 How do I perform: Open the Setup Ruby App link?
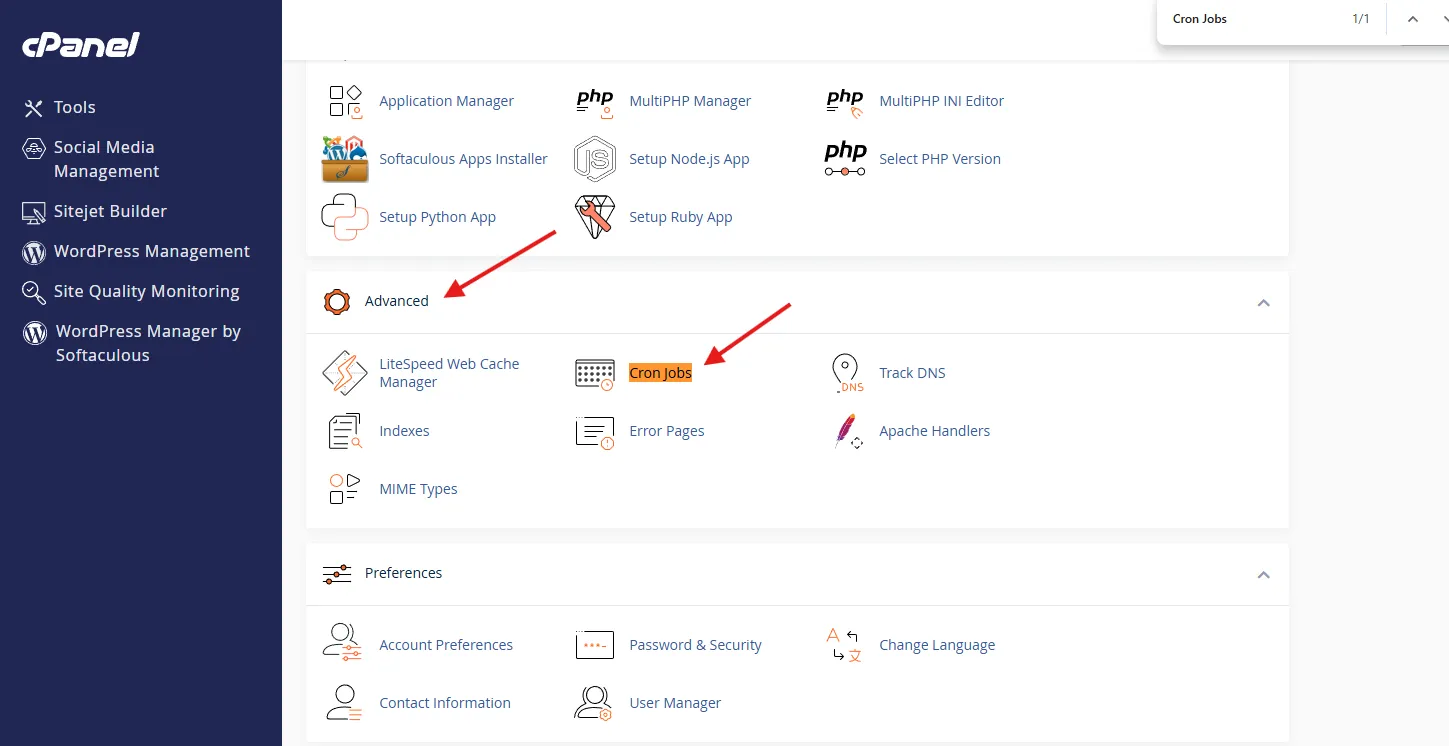[680, 217]
